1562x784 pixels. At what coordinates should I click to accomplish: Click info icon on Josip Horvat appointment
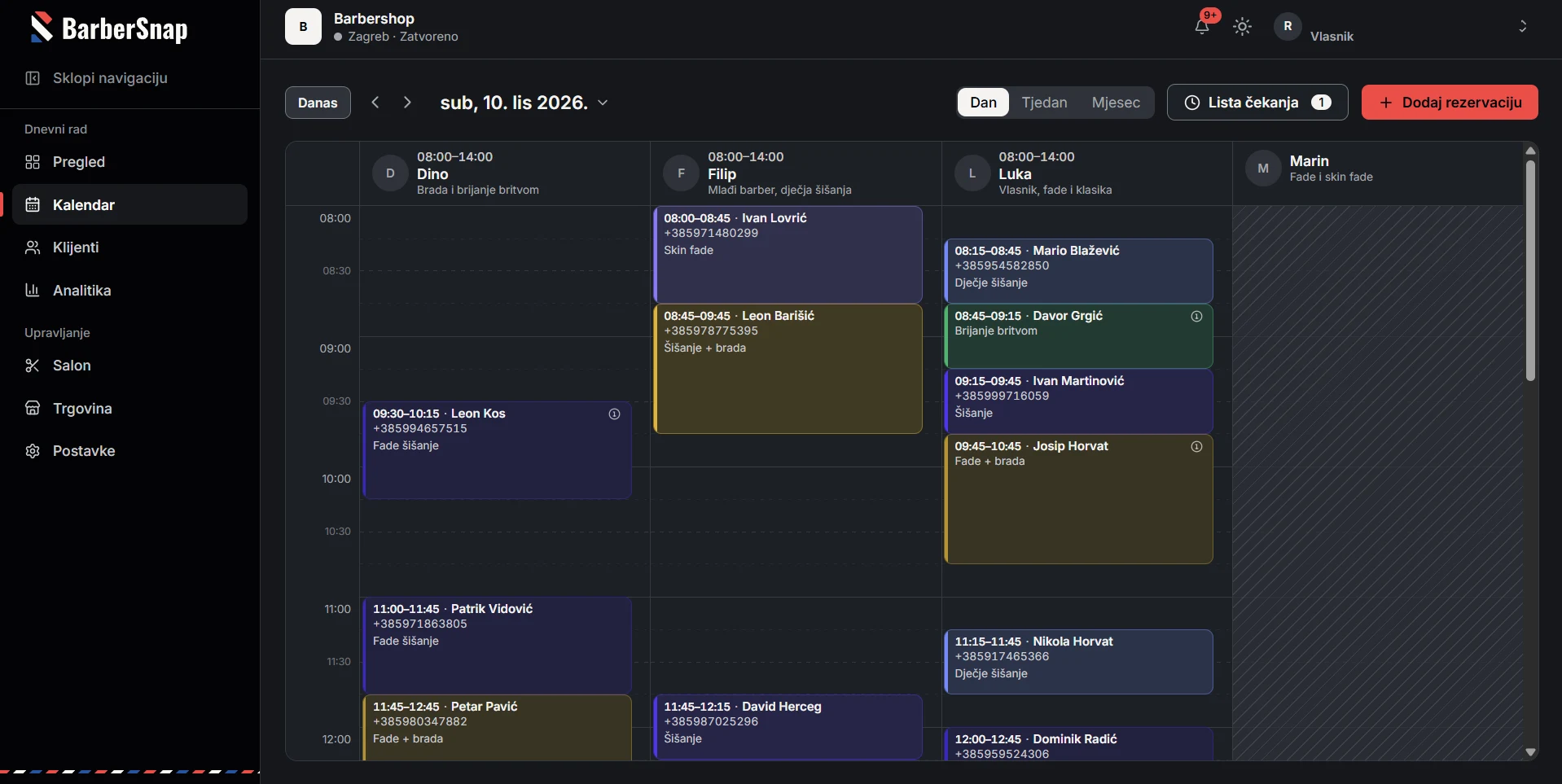(1196, 446)
